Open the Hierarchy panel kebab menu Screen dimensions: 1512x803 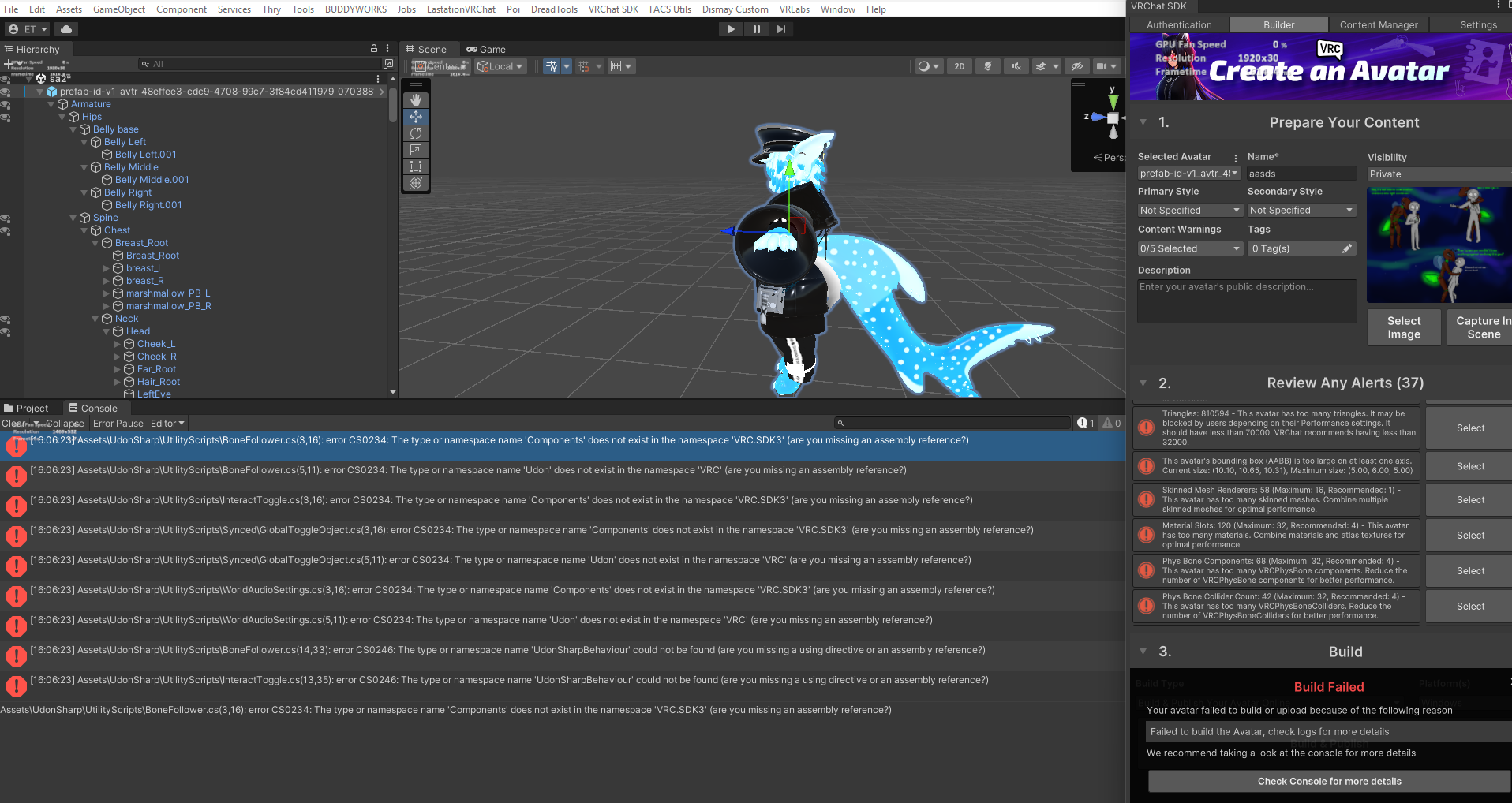(x=387, y=49)
